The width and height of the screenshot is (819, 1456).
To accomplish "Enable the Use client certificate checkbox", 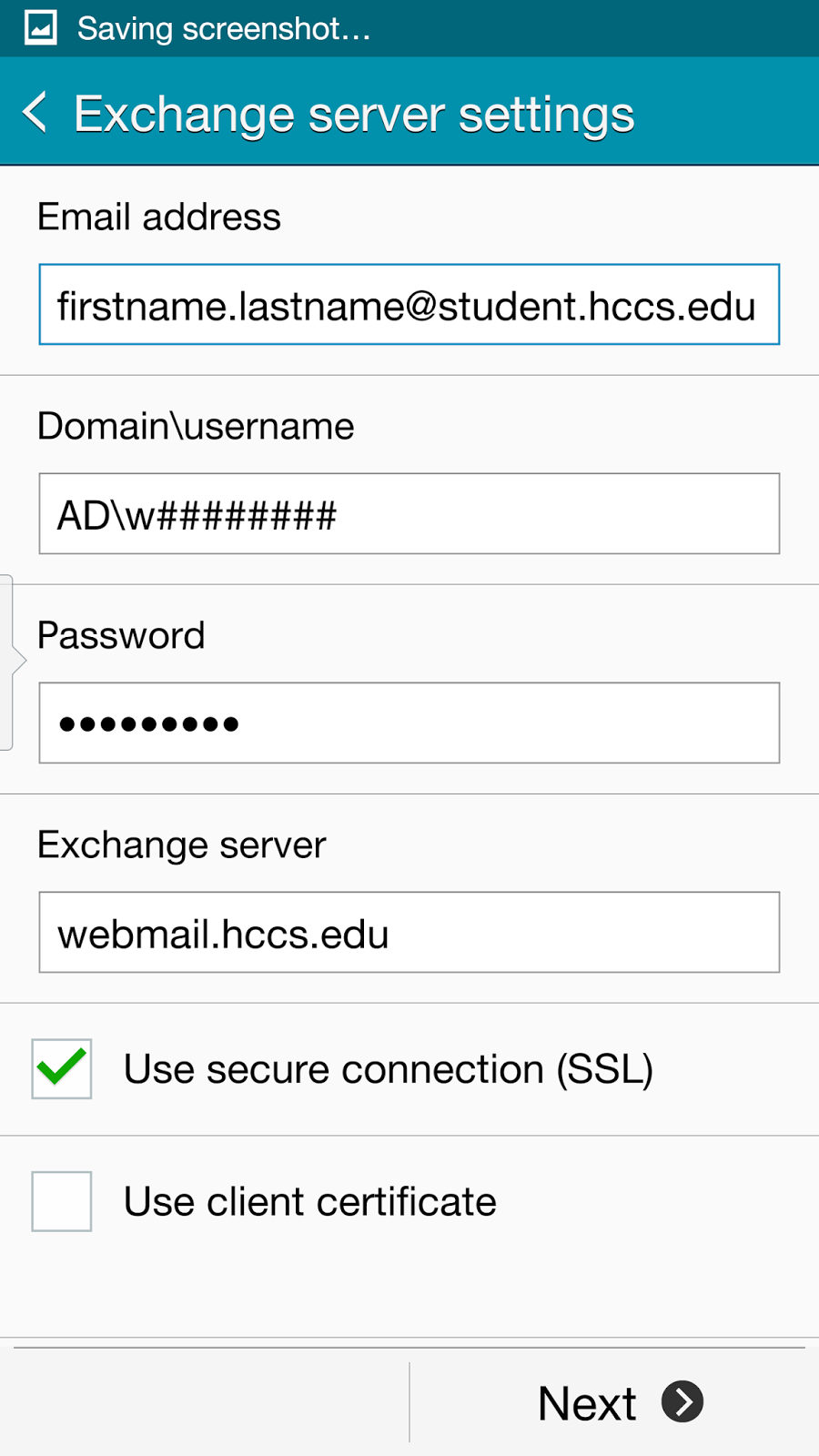I will [62, 1201].
